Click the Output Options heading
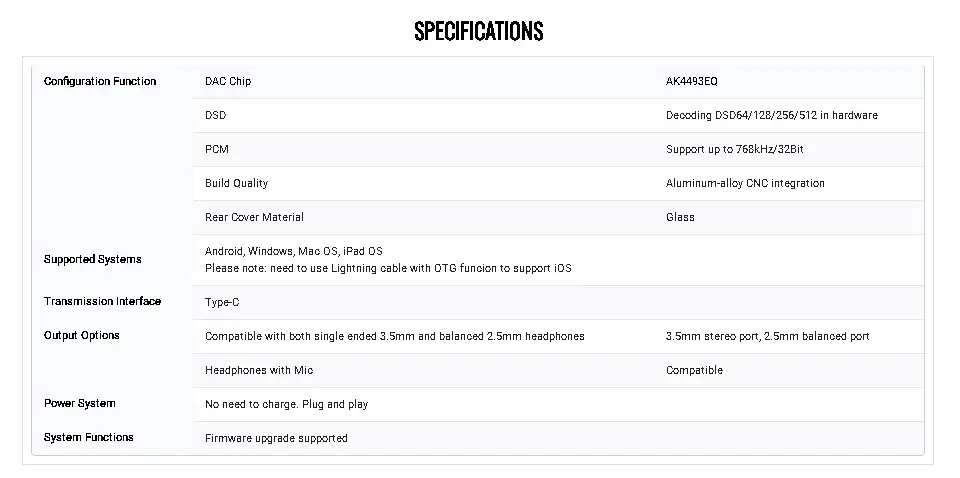This screenshot has height=478, width=960. 81,335
